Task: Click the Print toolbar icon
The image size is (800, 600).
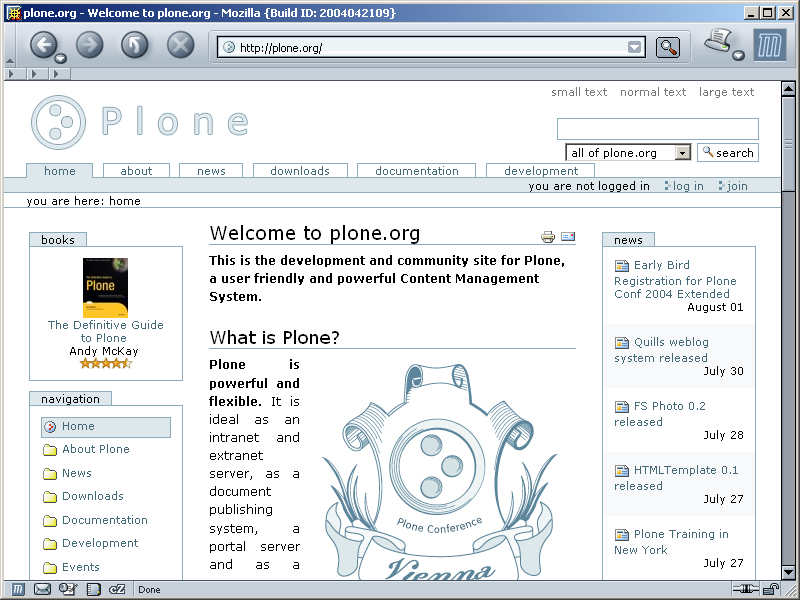Action: click(718, 42)
